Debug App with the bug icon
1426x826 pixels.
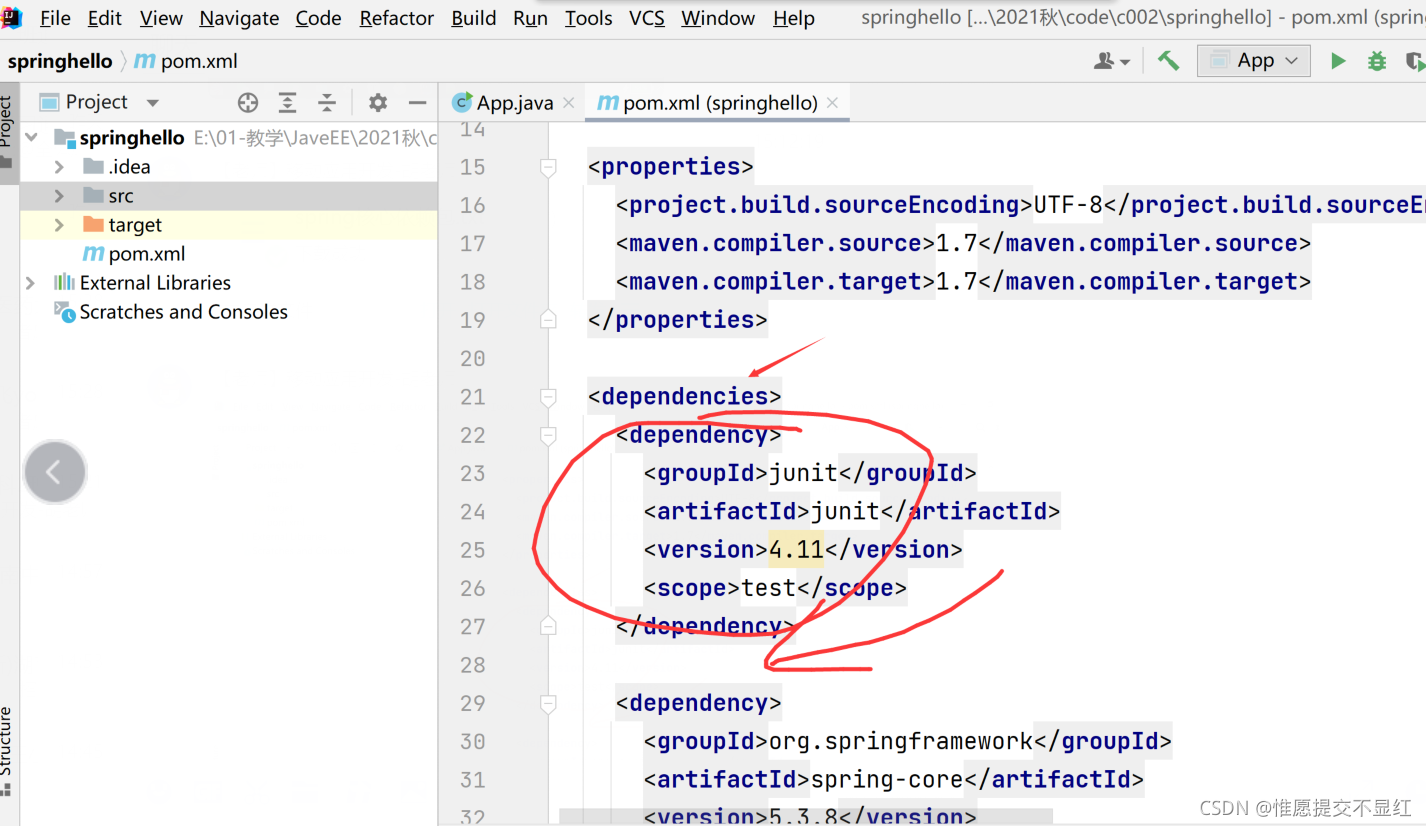point(1377,61)
